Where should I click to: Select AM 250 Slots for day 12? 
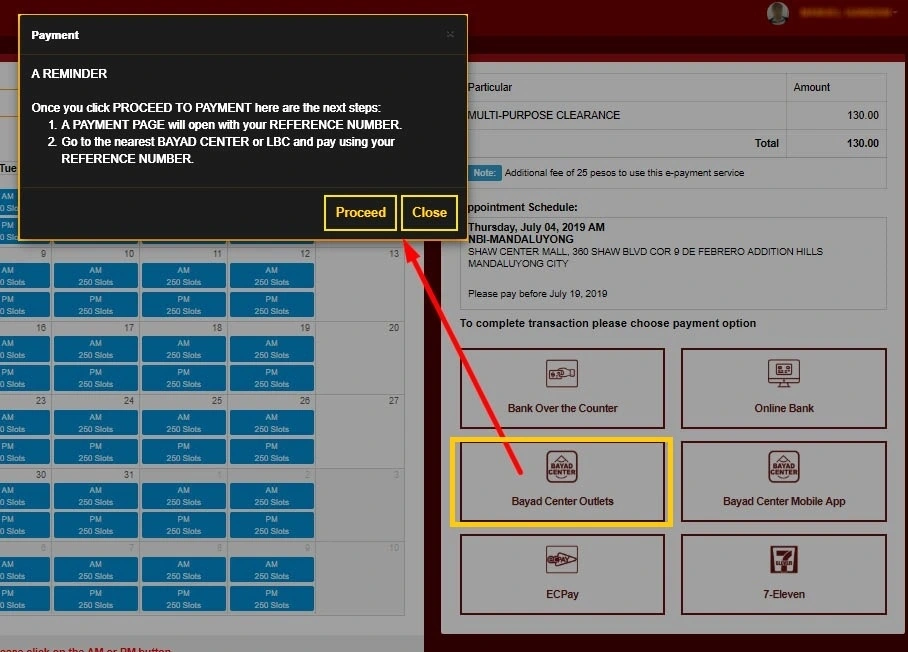tap(272, 276)
